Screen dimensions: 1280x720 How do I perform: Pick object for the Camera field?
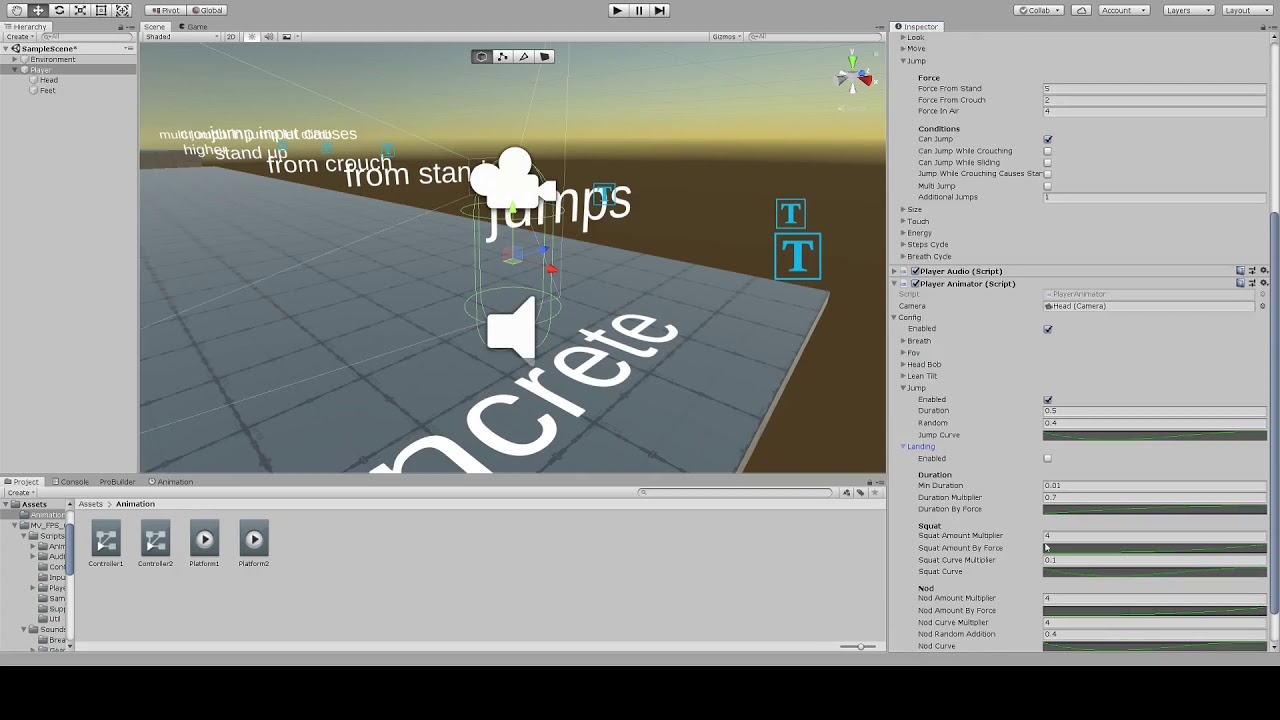(1262, 306)
